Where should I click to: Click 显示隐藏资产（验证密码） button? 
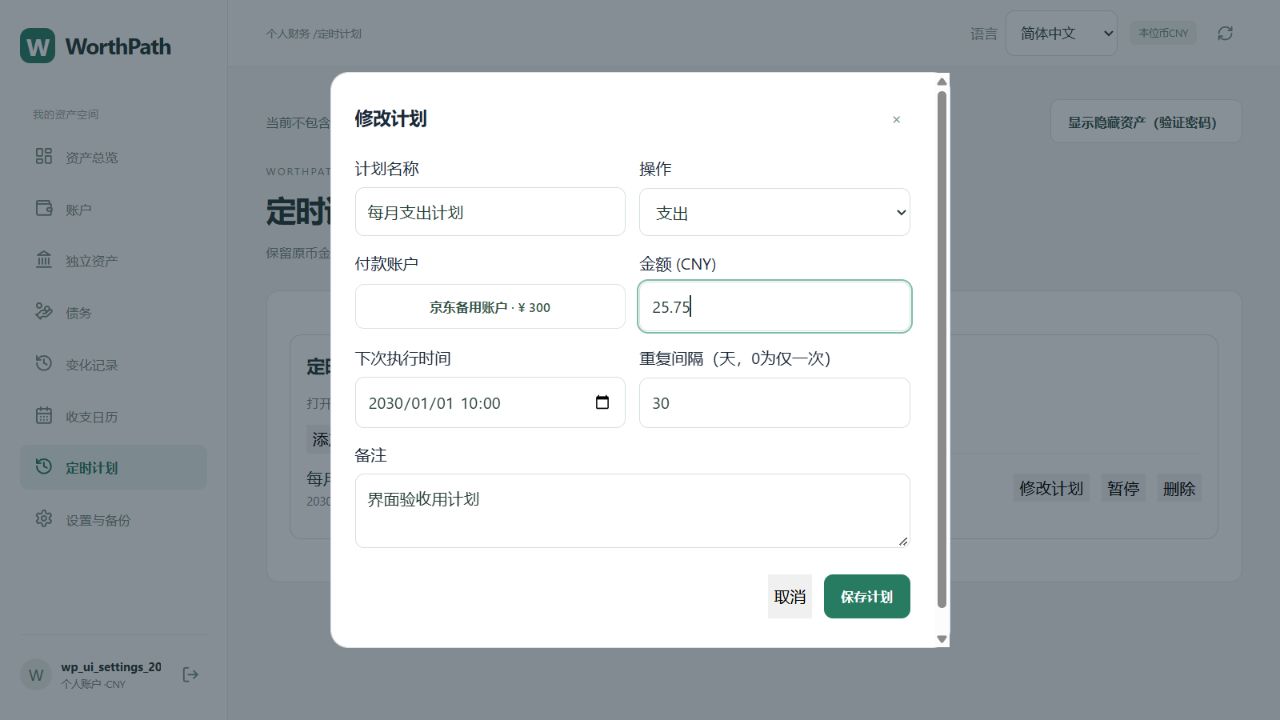click(1145, 122)
